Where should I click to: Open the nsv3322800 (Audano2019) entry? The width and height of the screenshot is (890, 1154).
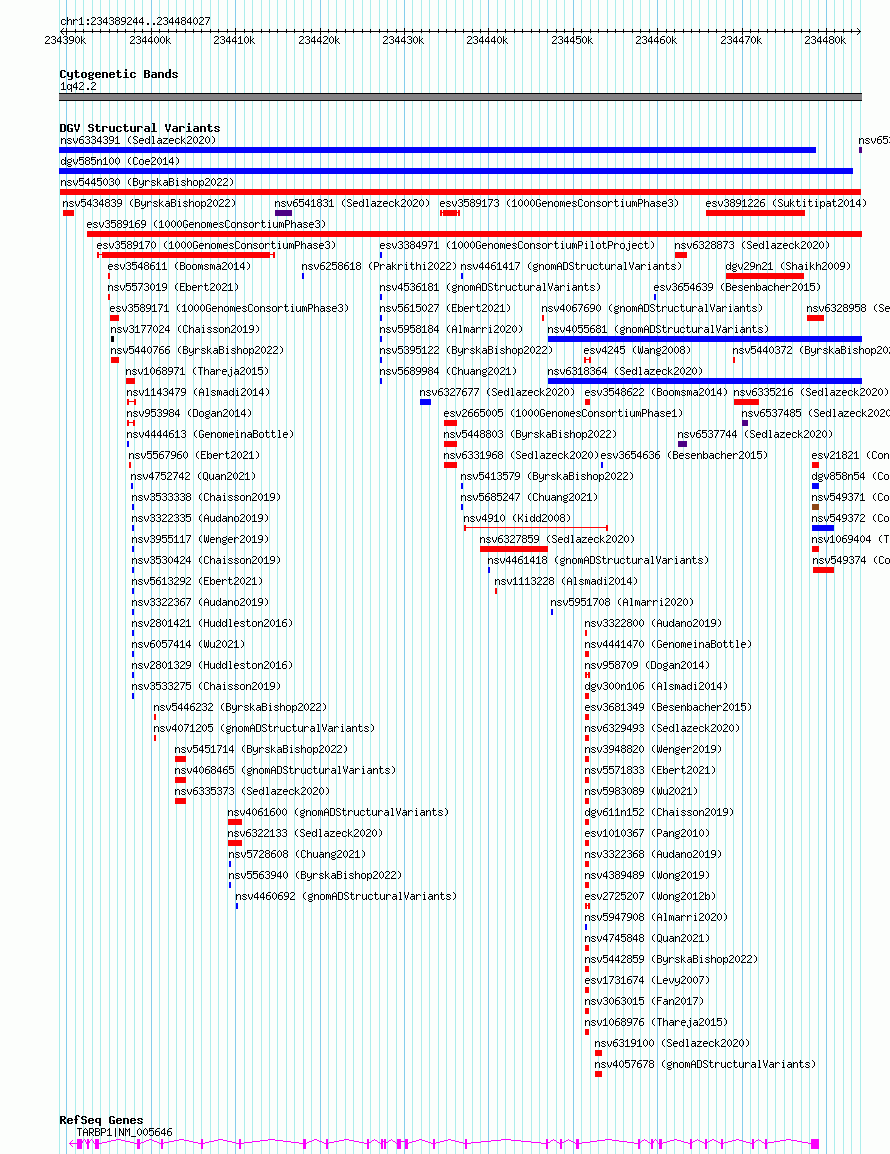(654, 623)
